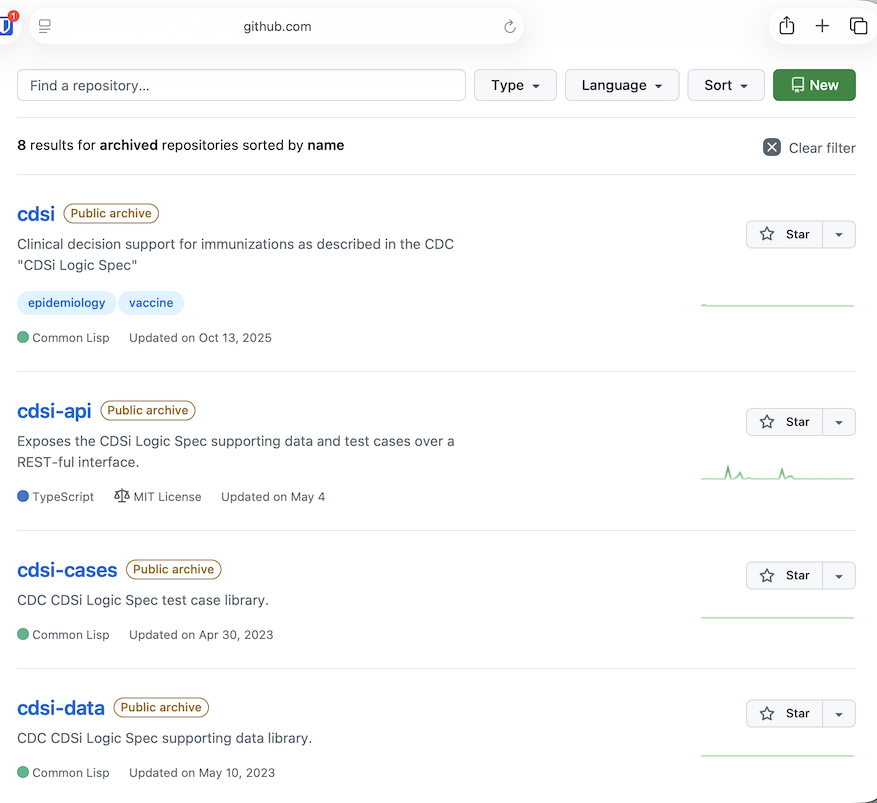877x803 pixels.
Task: Click the cdsi-cases description text
Action: pos(143,600)
